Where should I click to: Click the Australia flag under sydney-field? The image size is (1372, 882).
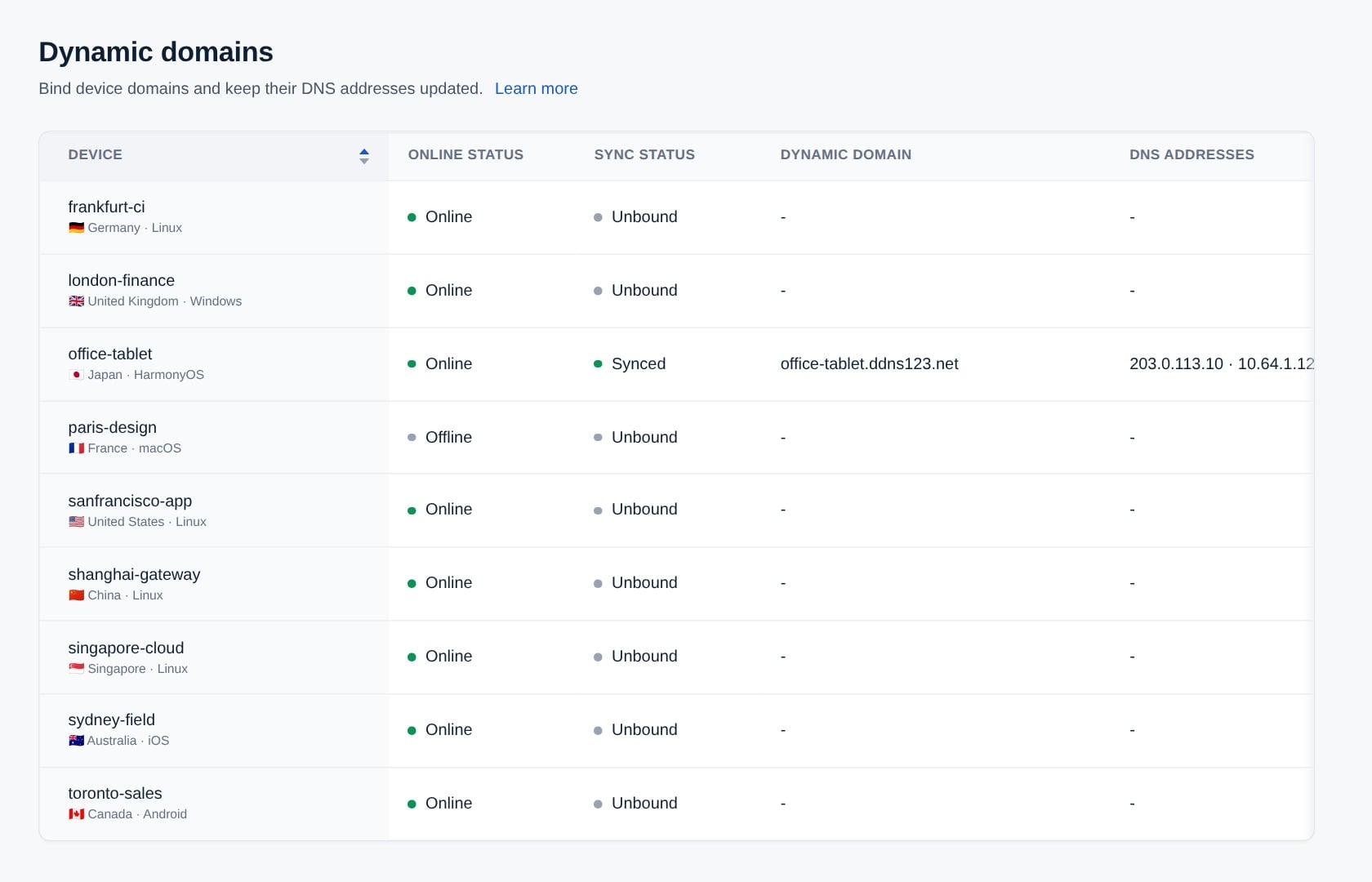tap(76, 741)
